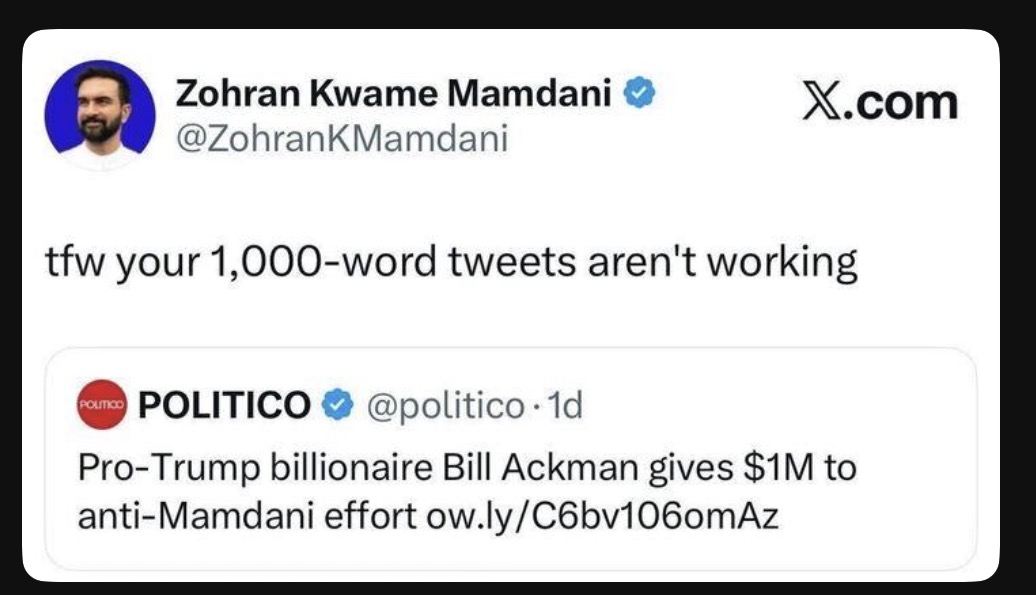Click the white space below the main tweet text
The image size is (1036, 595).
pos(500,318)
